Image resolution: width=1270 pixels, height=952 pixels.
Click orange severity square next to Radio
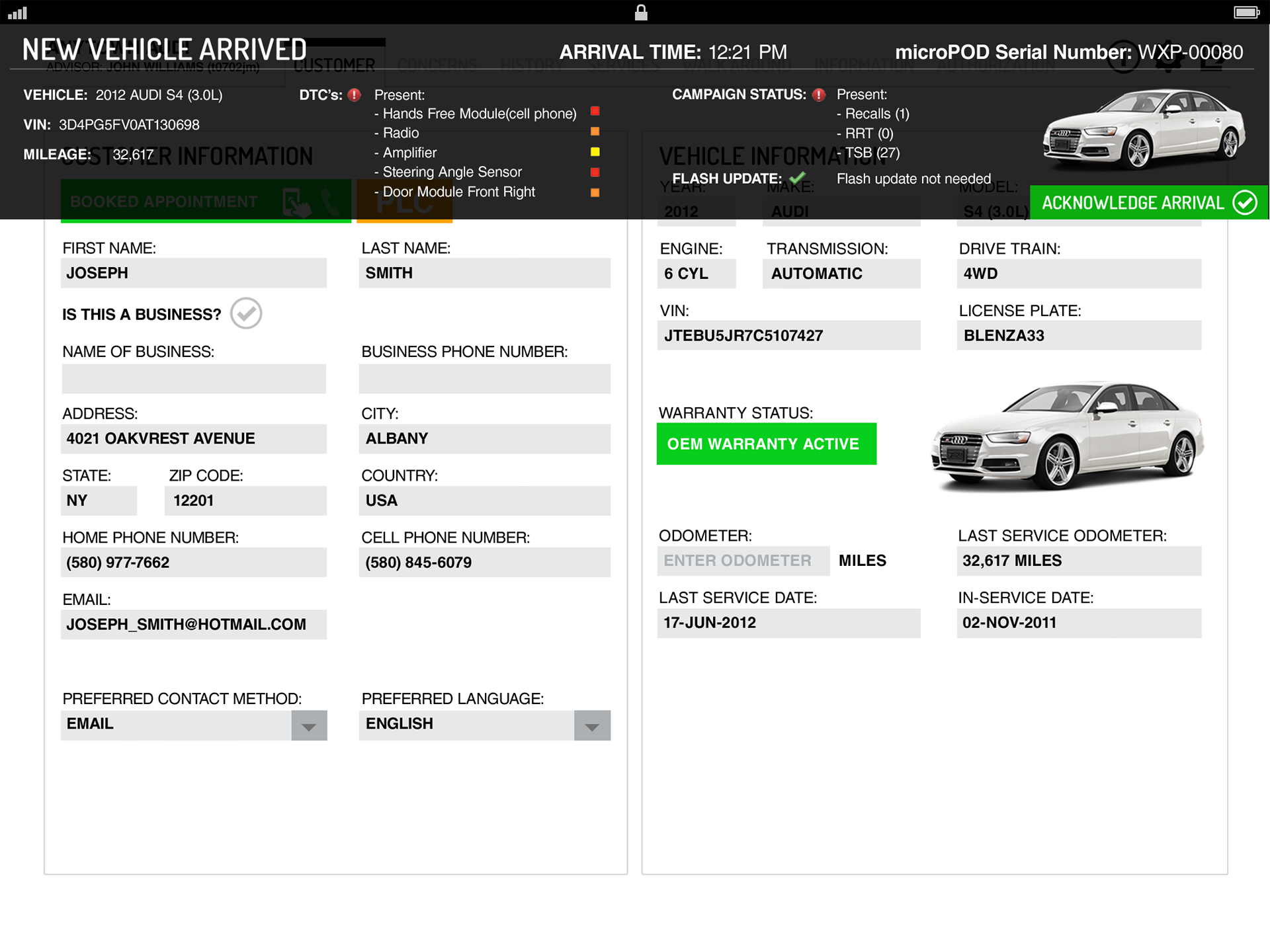pyautogui.click(x=595, y=132)
